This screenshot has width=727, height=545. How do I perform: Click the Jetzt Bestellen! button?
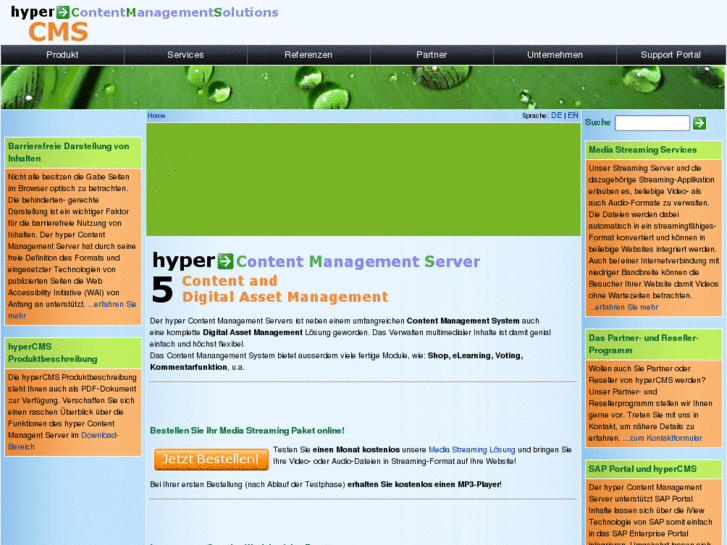click(x=211, y=459)
